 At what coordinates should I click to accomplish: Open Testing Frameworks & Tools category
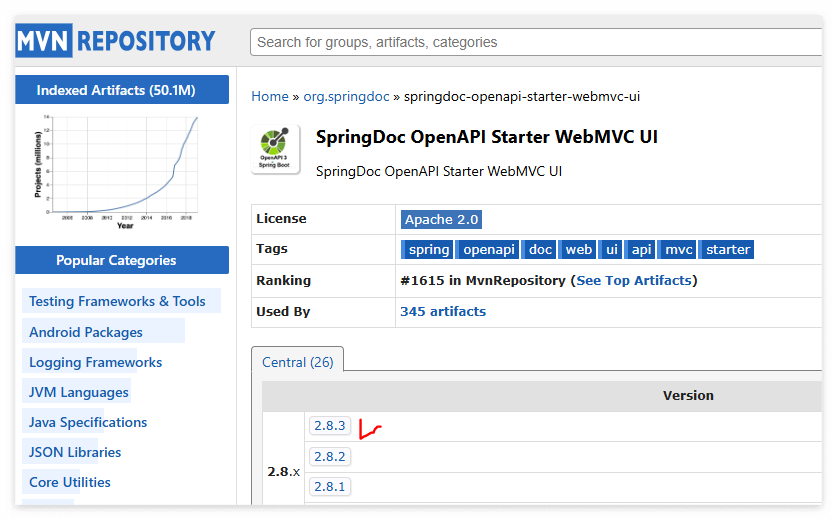(117, 301)
